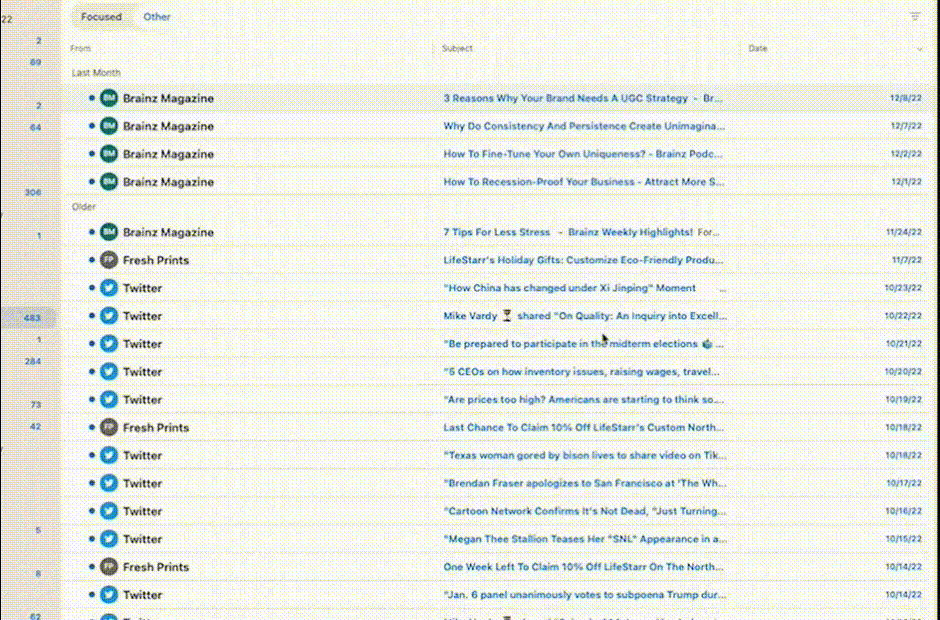The width and height of the screenshot is (940, 620).
Task: Click Twitter bird icon on 10/19/22 email
Action: click(109, 399)
